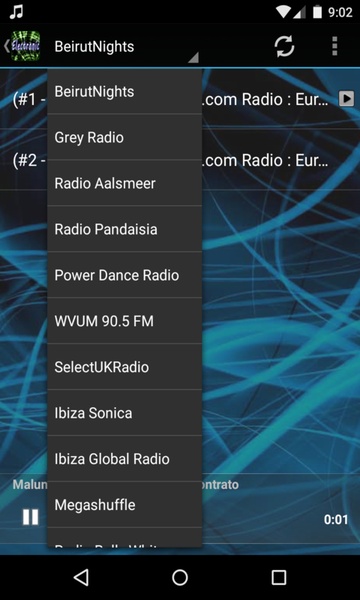This screenshot has height=600, width=360.
Task: Play stream #1 via arrow icon
Action: pyautogui.click(x=346, y=99)
